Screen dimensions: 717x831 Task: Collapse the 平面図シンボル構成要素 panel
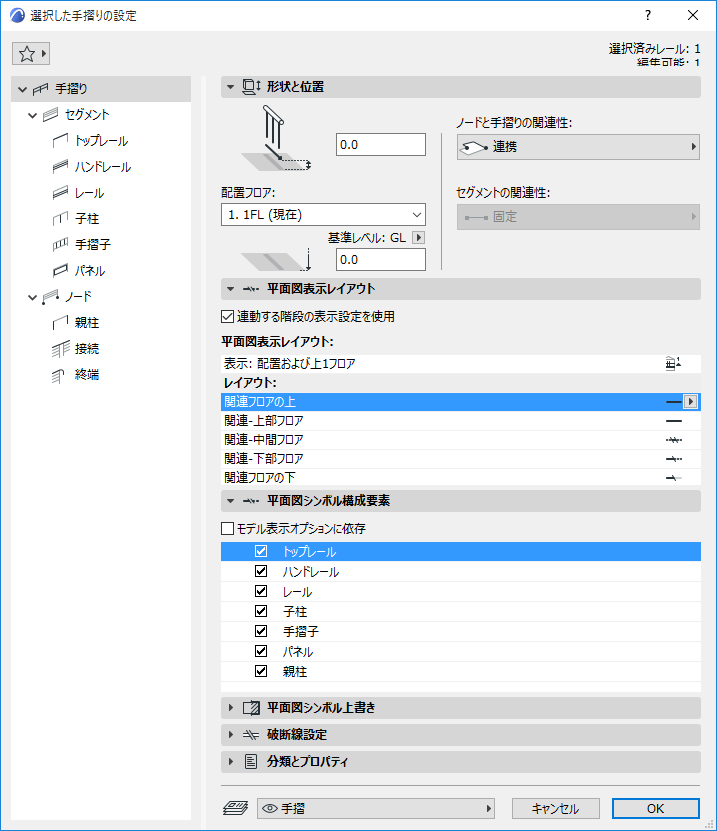point(230,501)
